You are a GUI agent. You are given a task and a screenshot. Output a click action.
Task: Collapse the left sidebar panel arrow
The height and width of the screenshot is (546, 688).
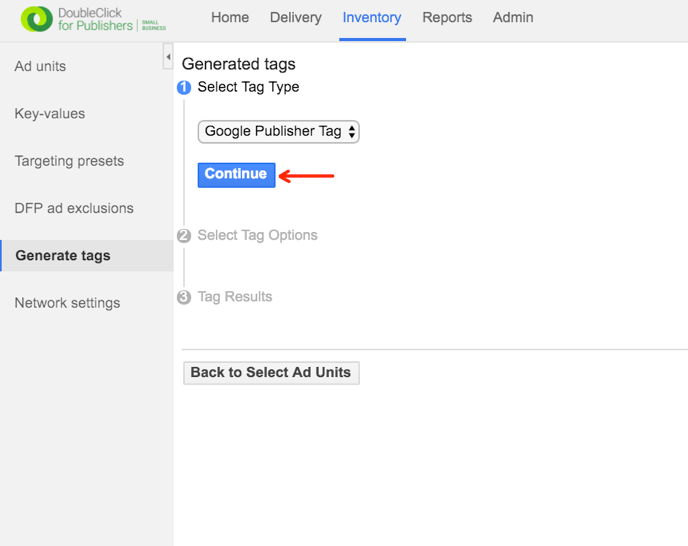coord(168,58)
